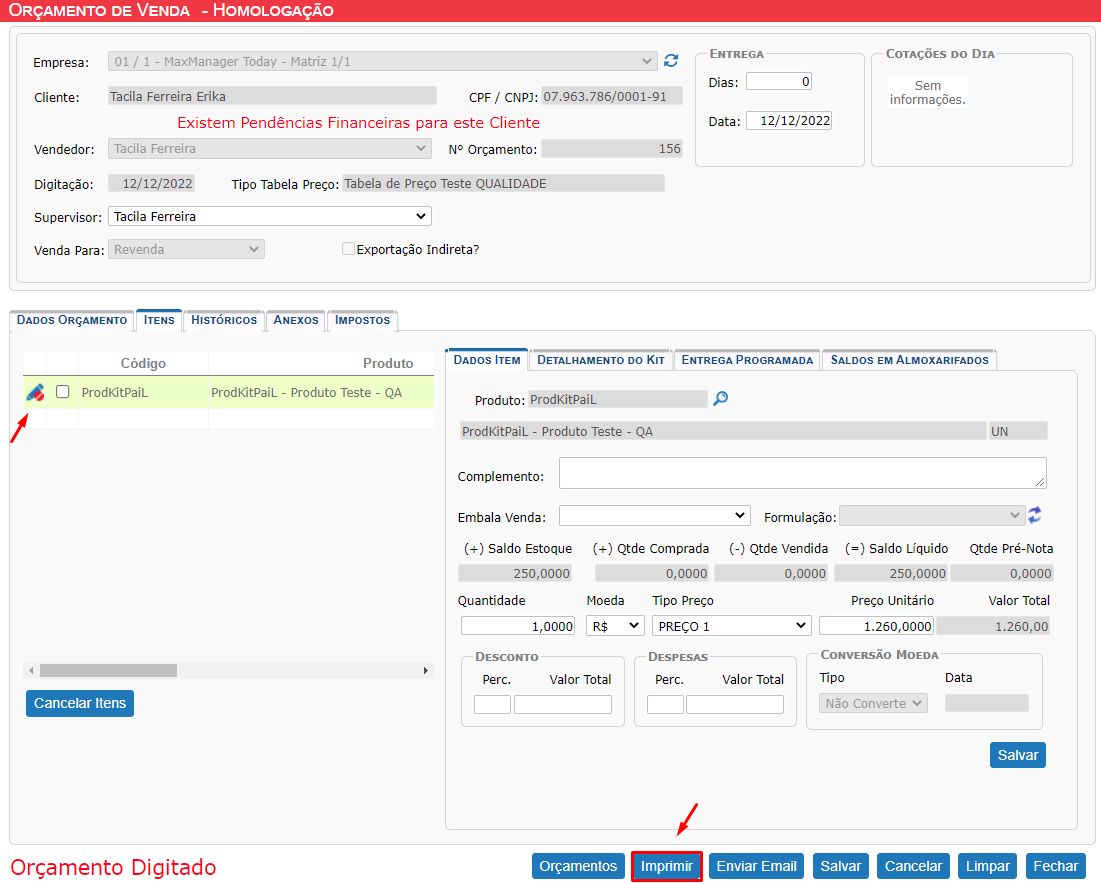Click the Fechar button

coord(1055,866)
